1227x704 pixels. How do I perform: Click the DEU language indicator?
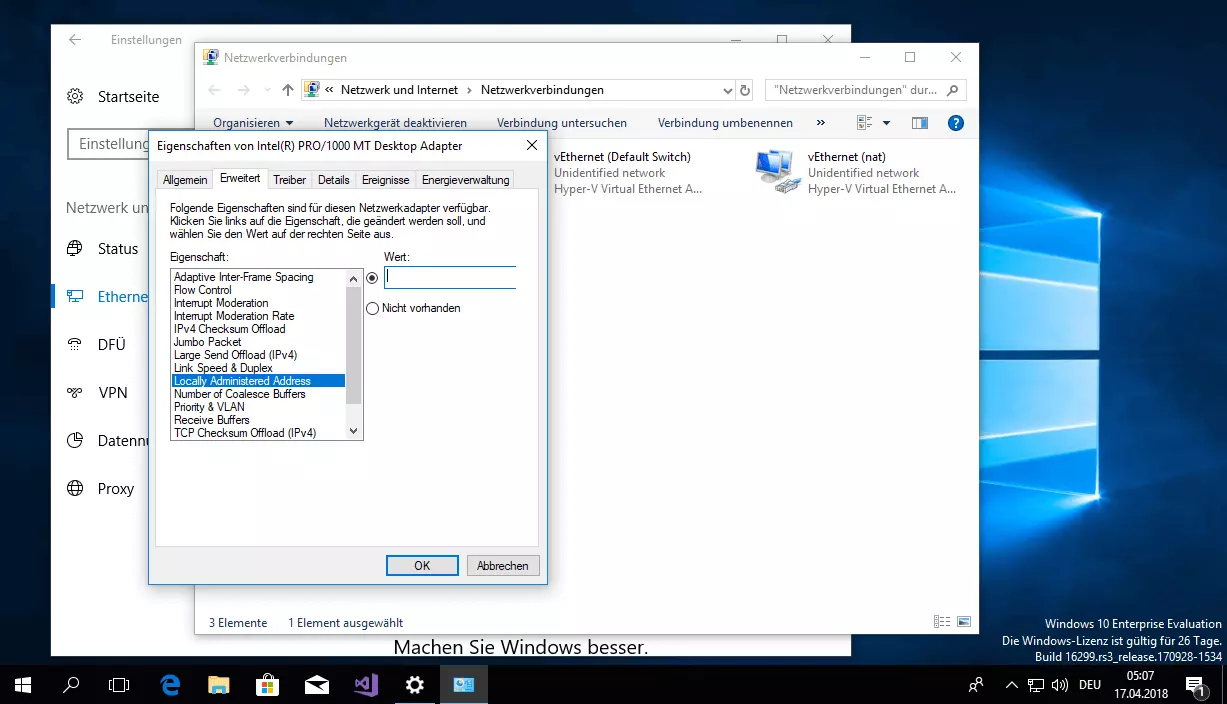click(1090, 685)
